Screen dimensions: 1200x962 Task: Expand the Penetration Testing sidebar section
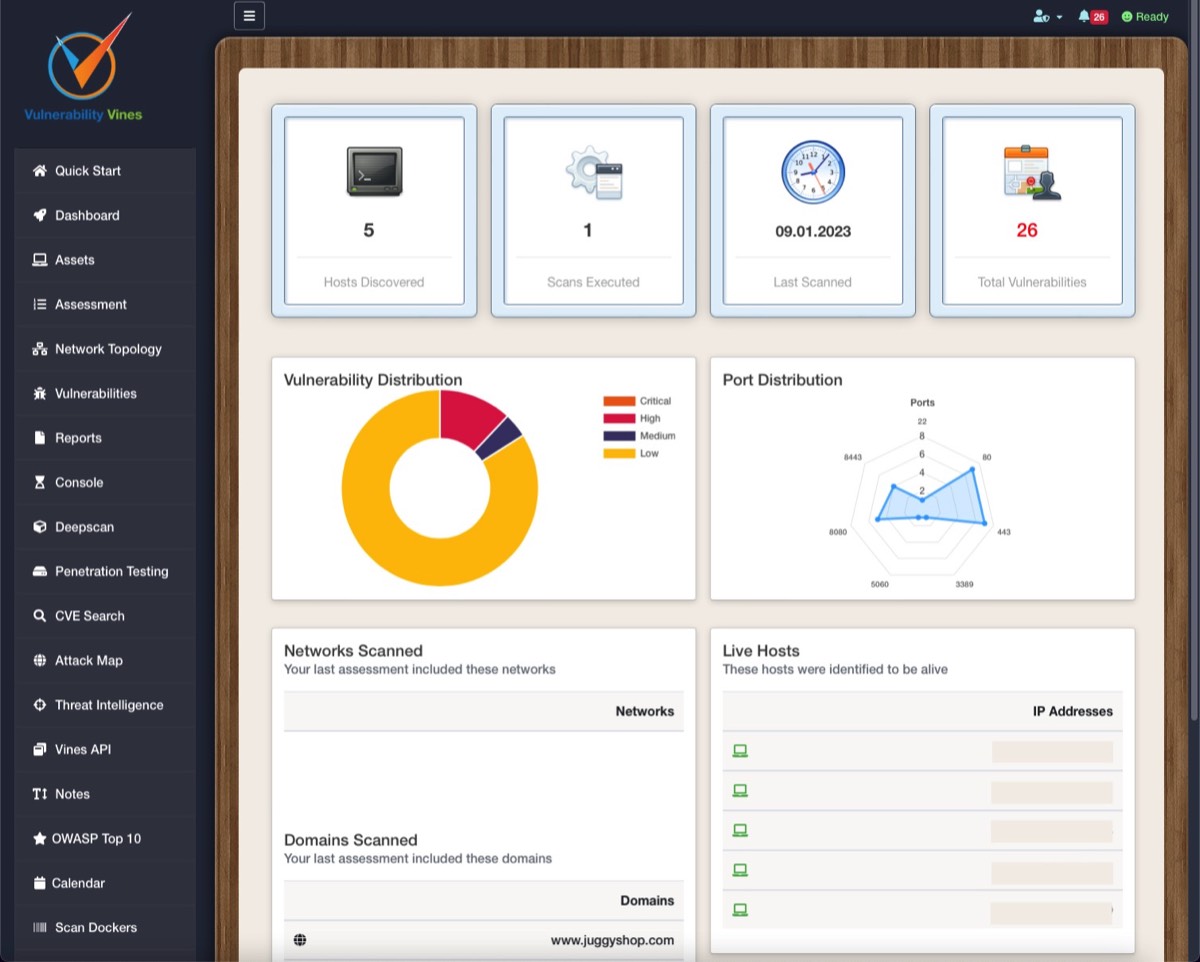coord(111,571)
